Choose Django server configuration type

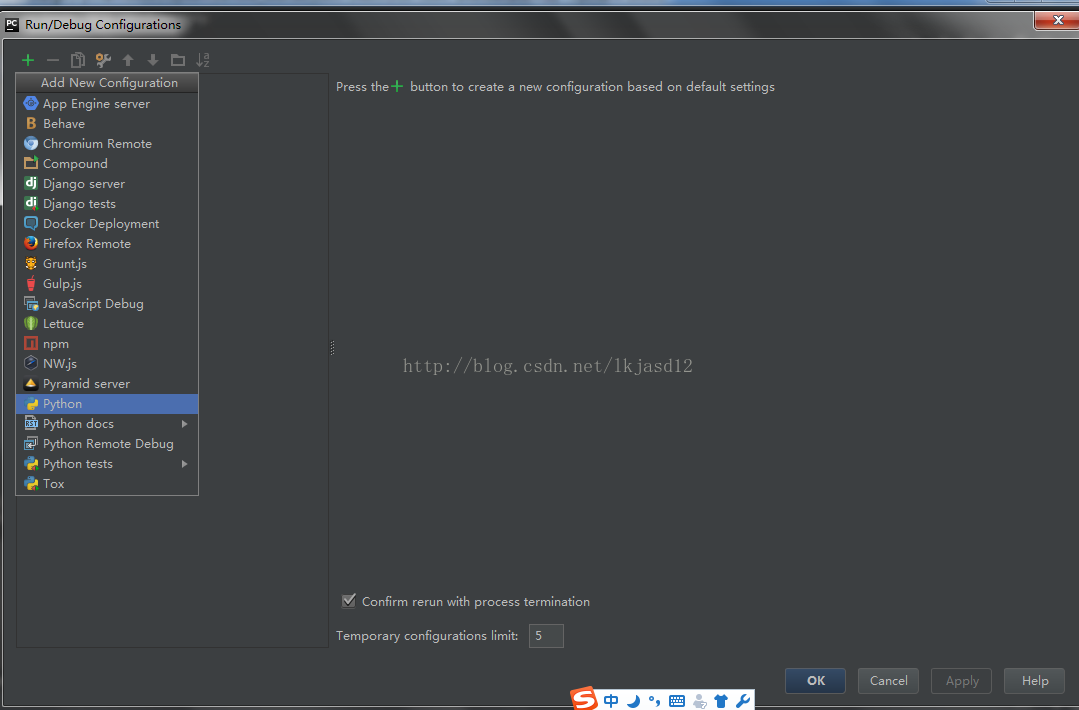click(107, 184)
